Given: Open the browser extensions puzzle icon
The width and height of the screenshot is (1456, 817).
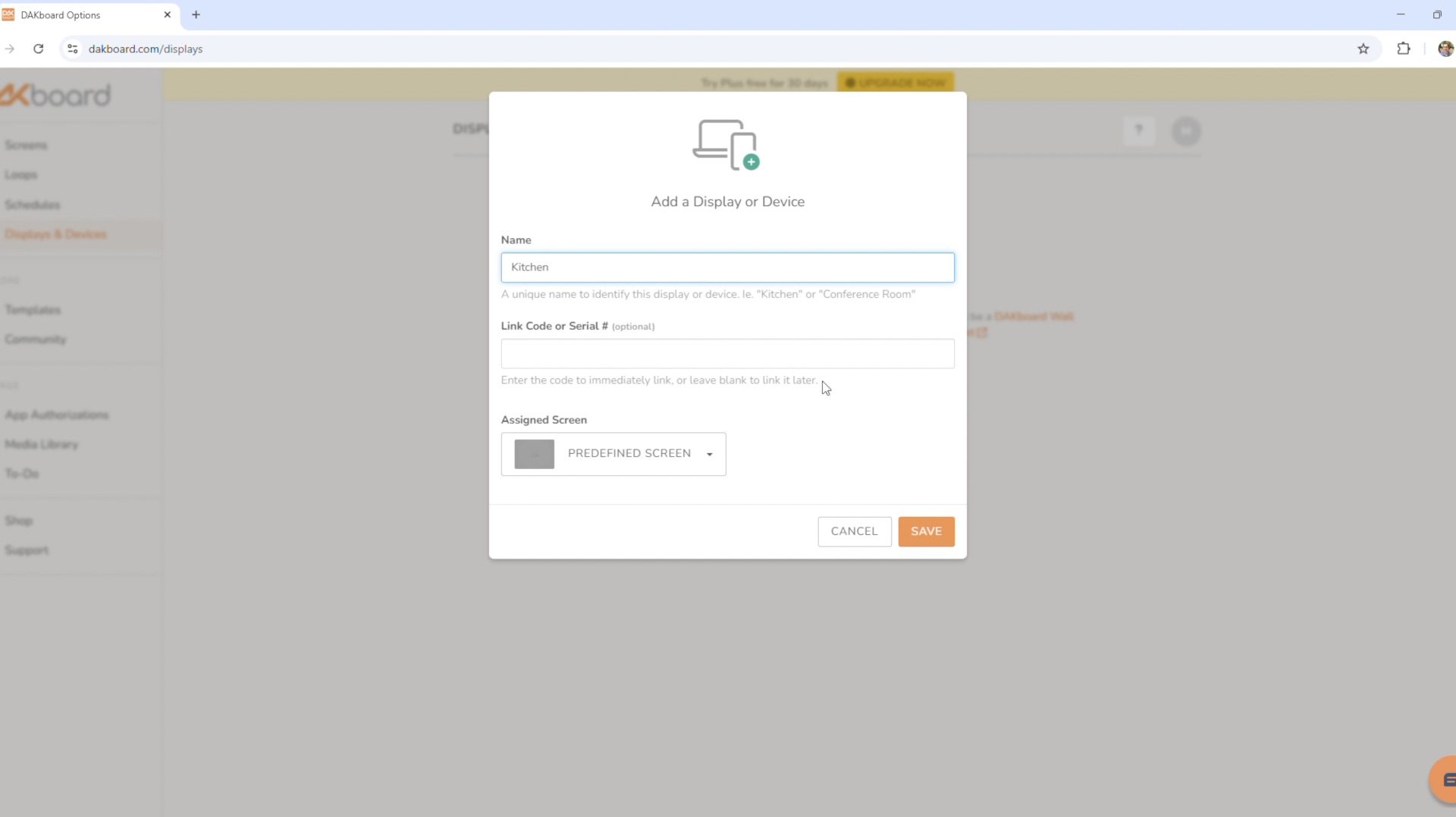Looking at the screenshot, I should point(1403,49).
